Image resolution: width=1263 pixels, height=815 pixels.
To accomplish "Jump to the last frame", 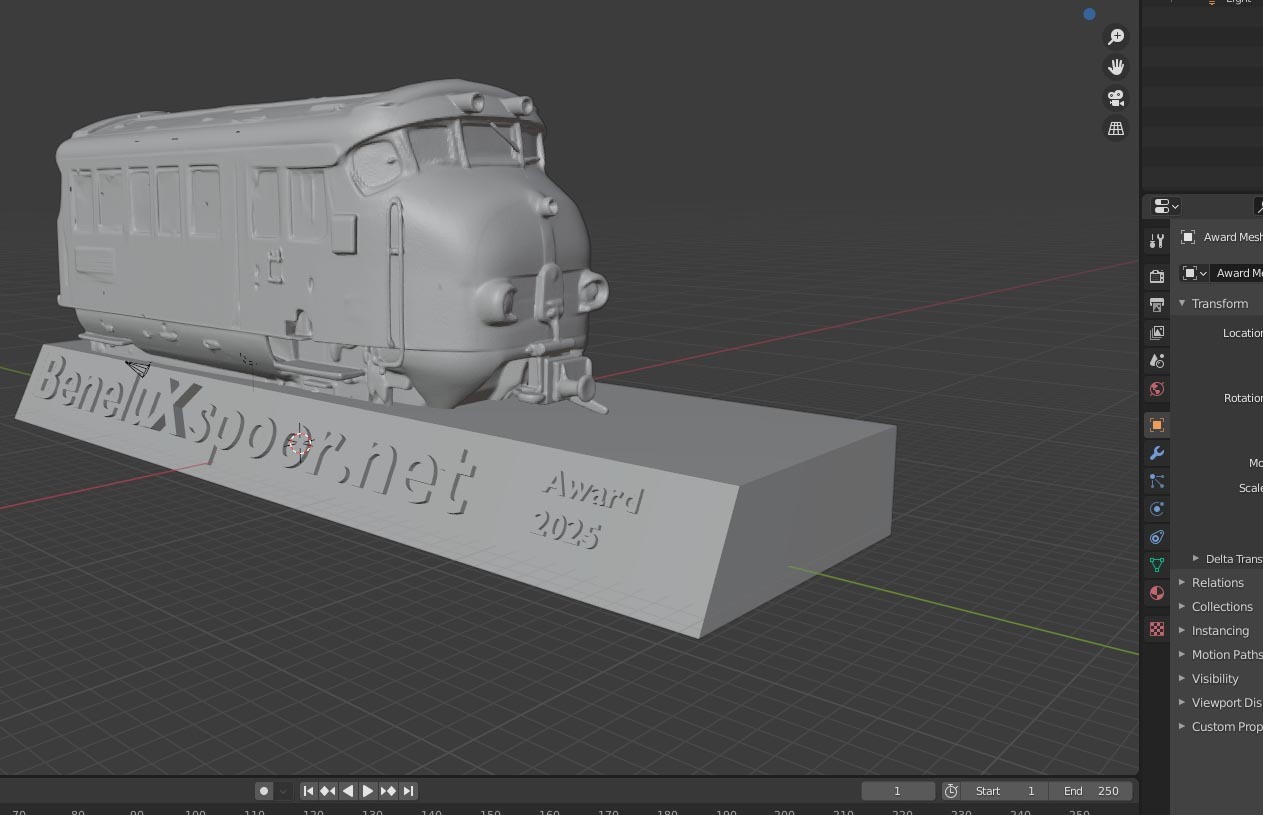I will tap(408, 791).
